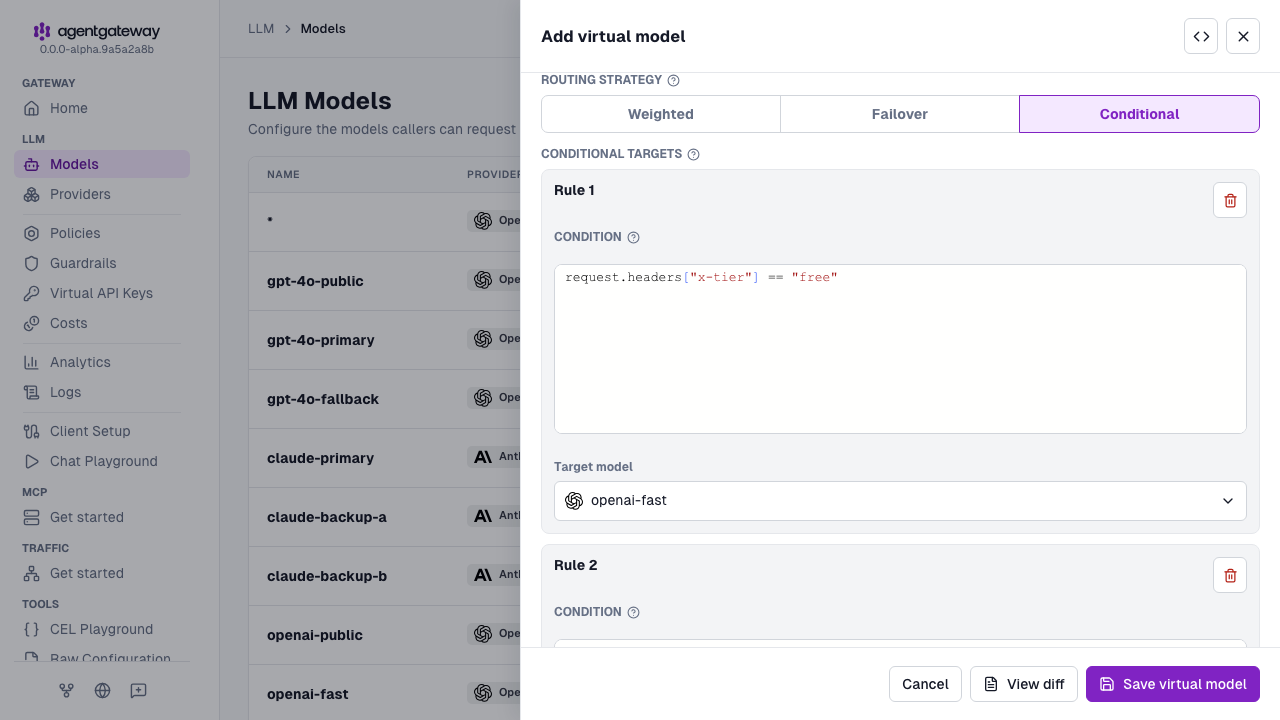
Task: Select gpt-4o-public model row
Action: 384,281
